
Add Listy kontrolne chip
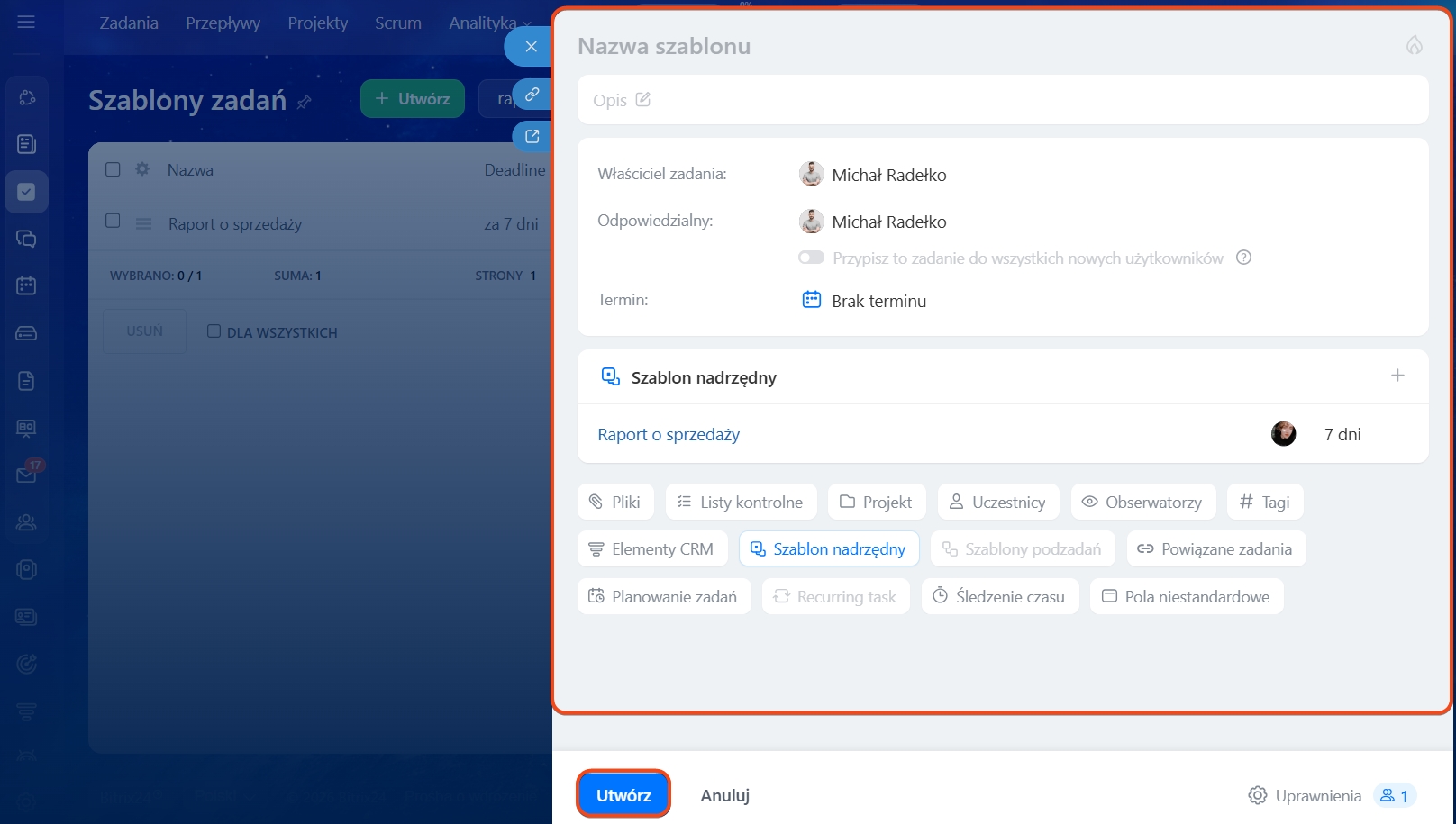point(741,502)
